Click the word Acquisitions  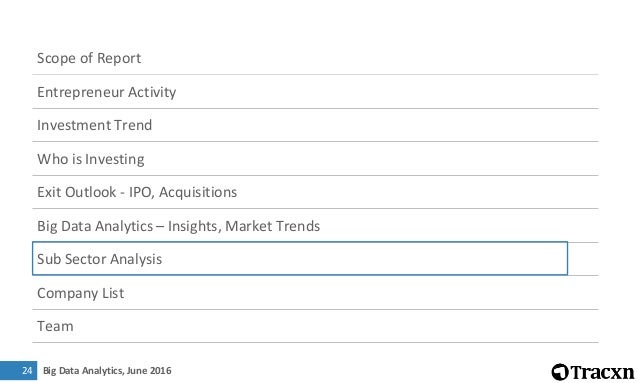click(198, 193)
